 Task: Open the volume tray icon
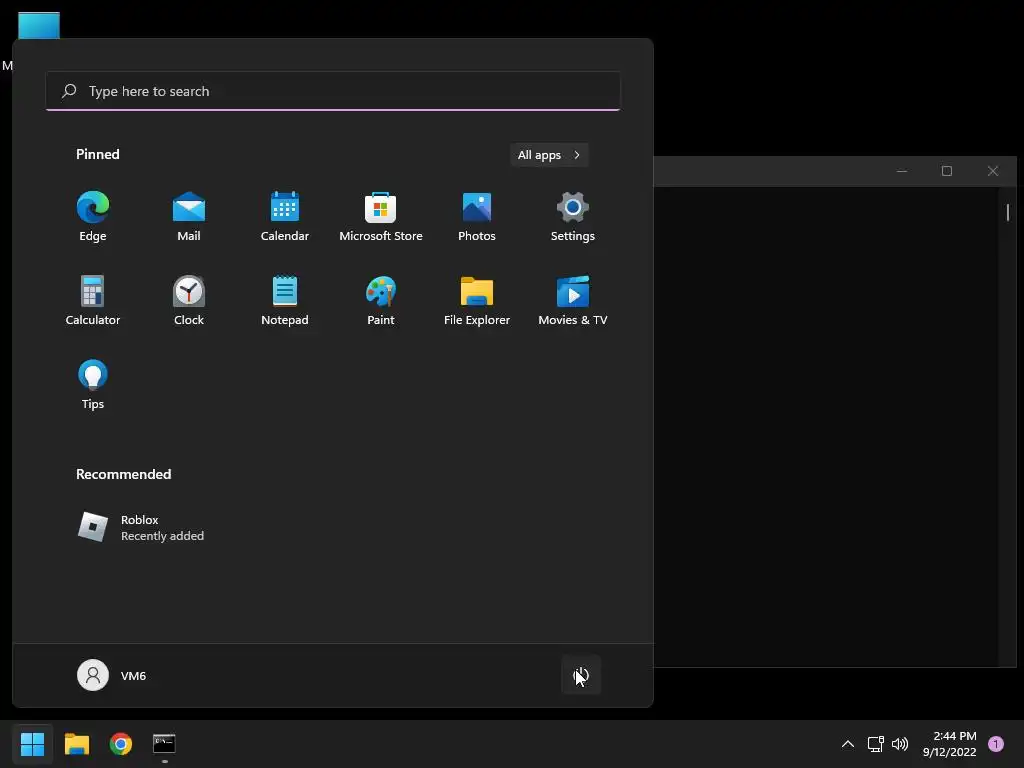pyautogui.click(x=900, y=744)
